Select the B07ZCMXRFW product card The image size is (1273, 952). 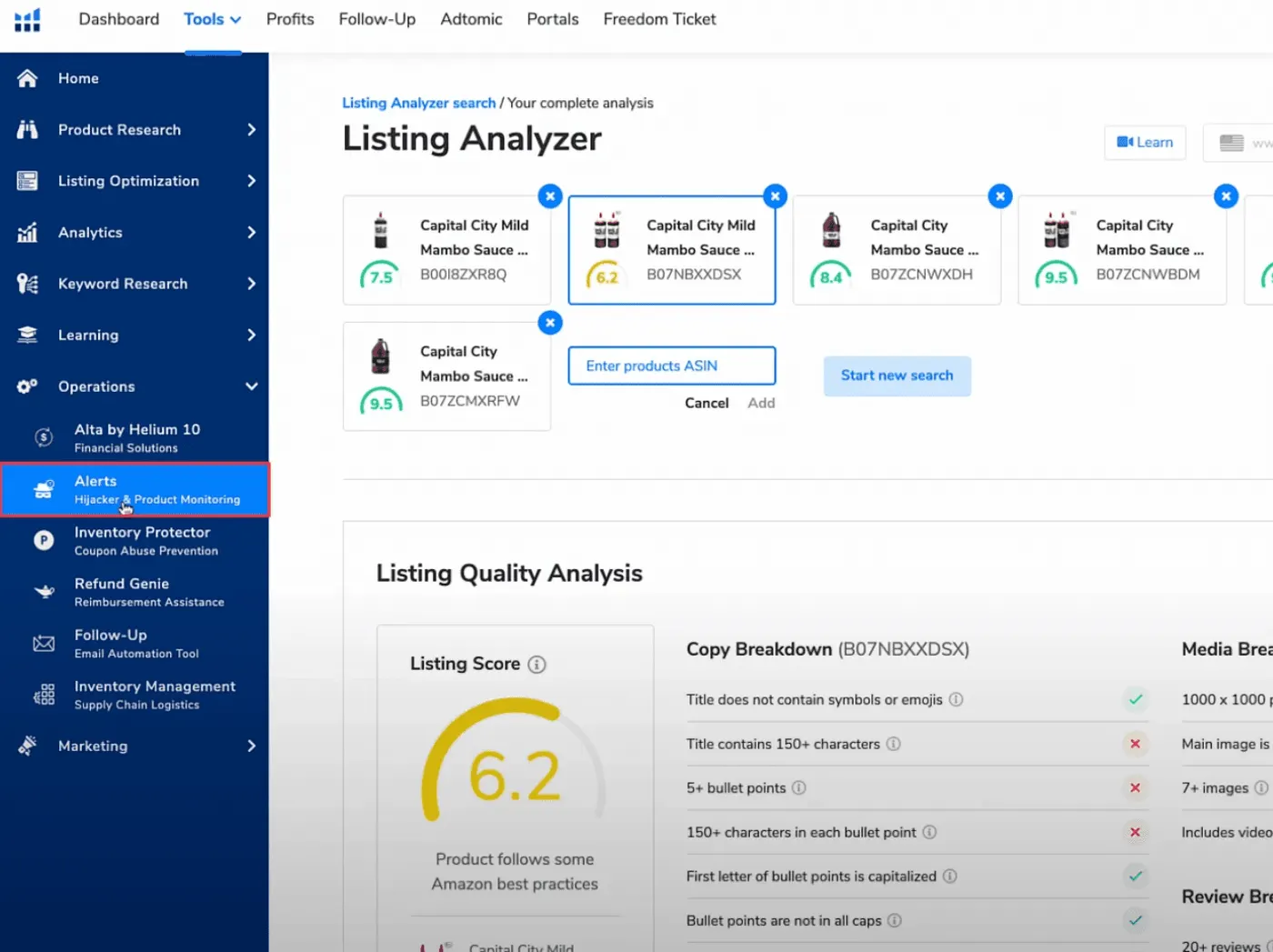pos(446,376)
